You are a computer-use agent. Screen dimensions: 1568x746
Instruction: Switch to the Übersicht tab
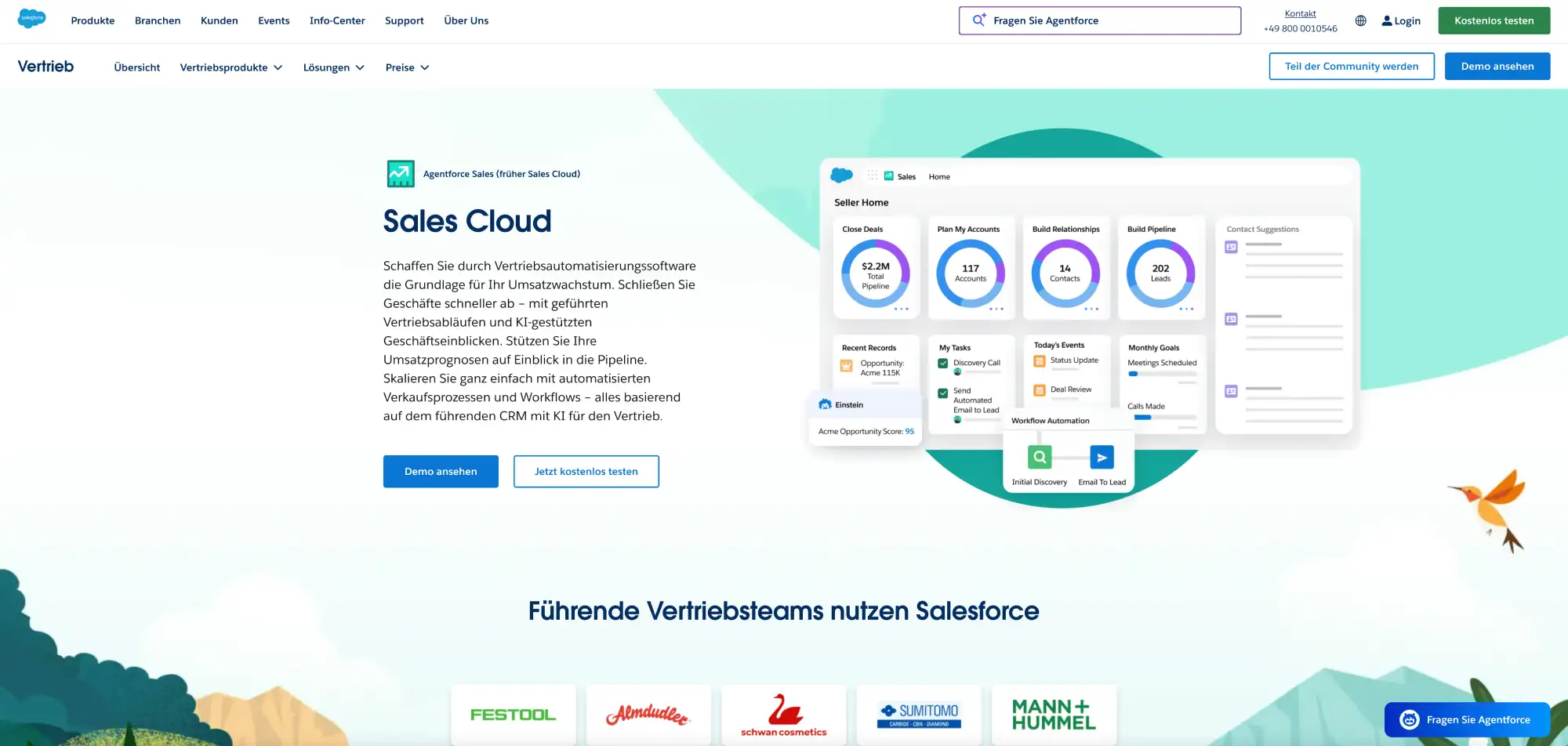click(136, 67)
